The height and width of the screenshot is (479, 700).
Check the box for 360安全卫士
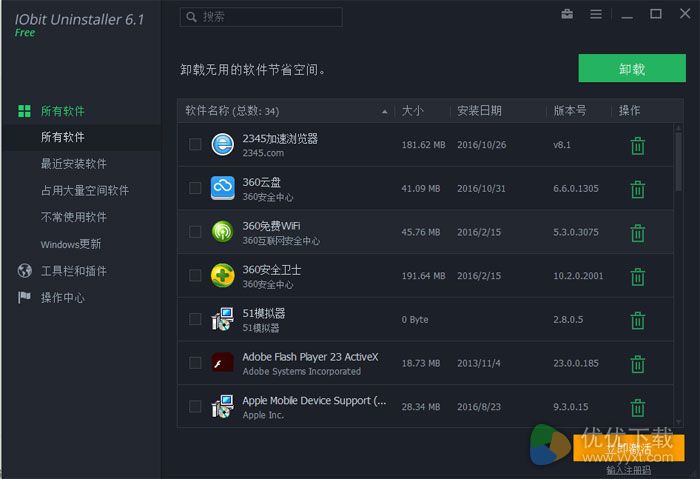[x=195, y=275]
